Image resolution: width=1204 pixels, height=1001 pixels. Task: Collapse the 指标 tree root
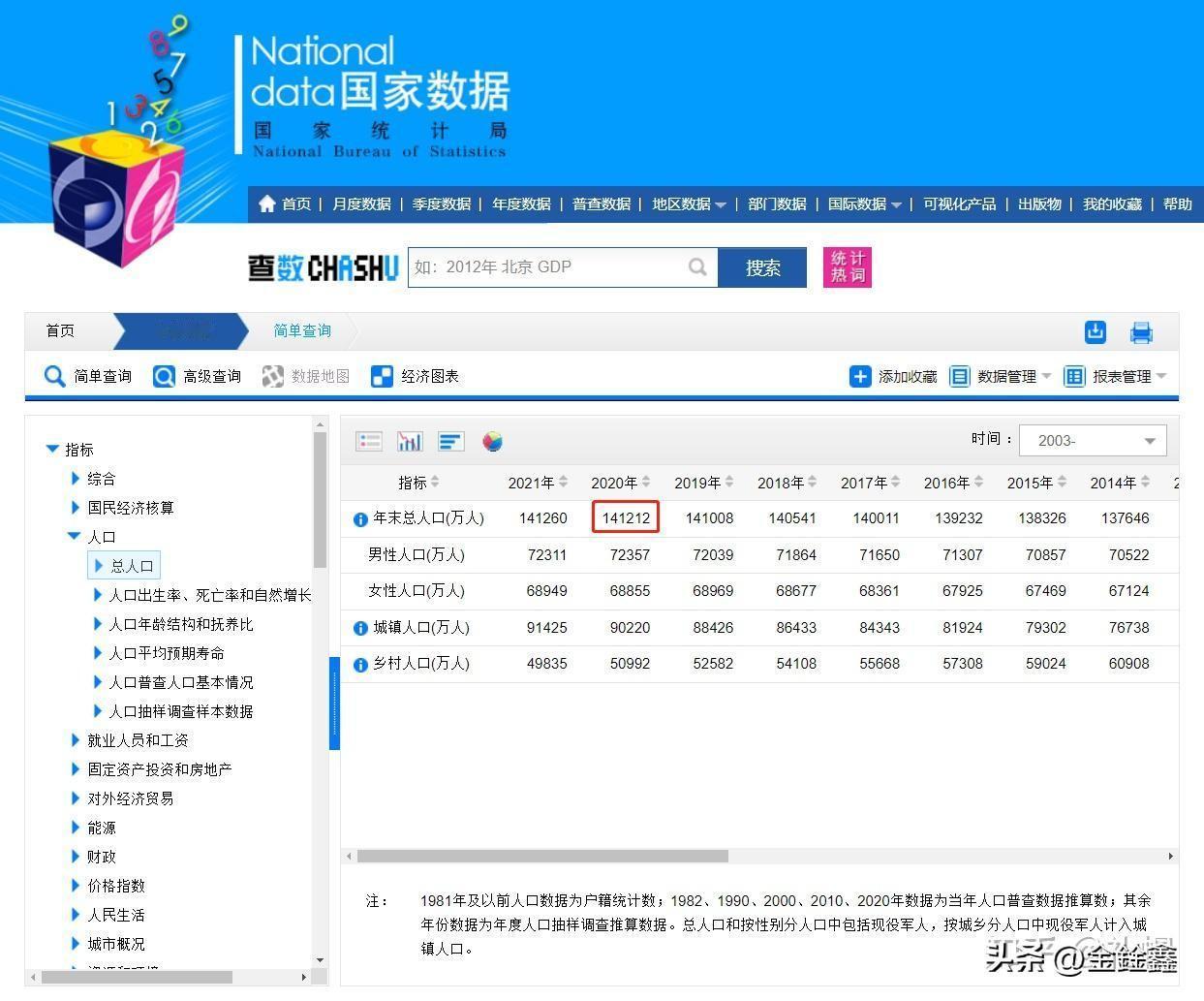[x=53, y=449]
